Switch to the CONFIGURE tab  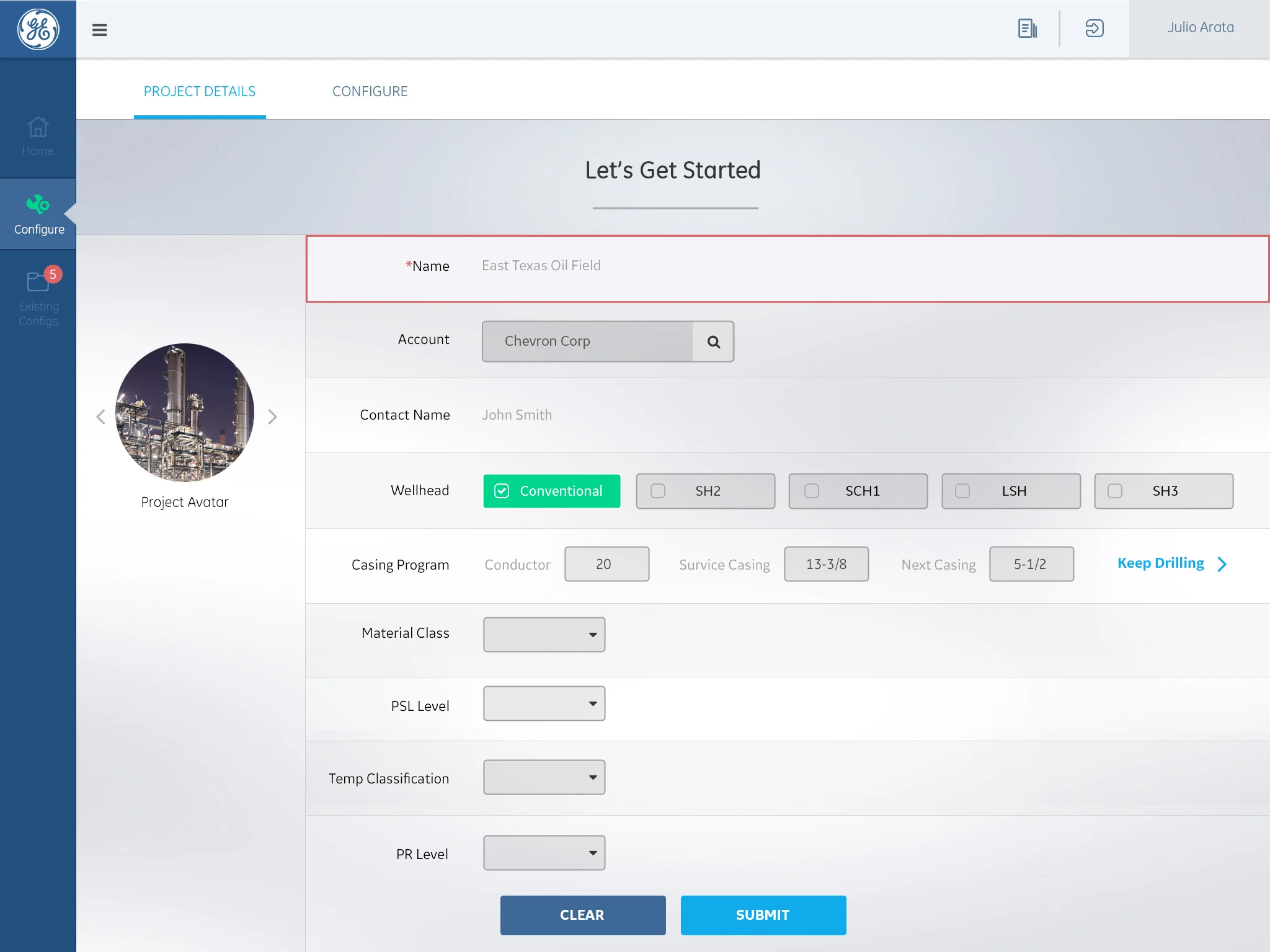[x=370, y=92]
